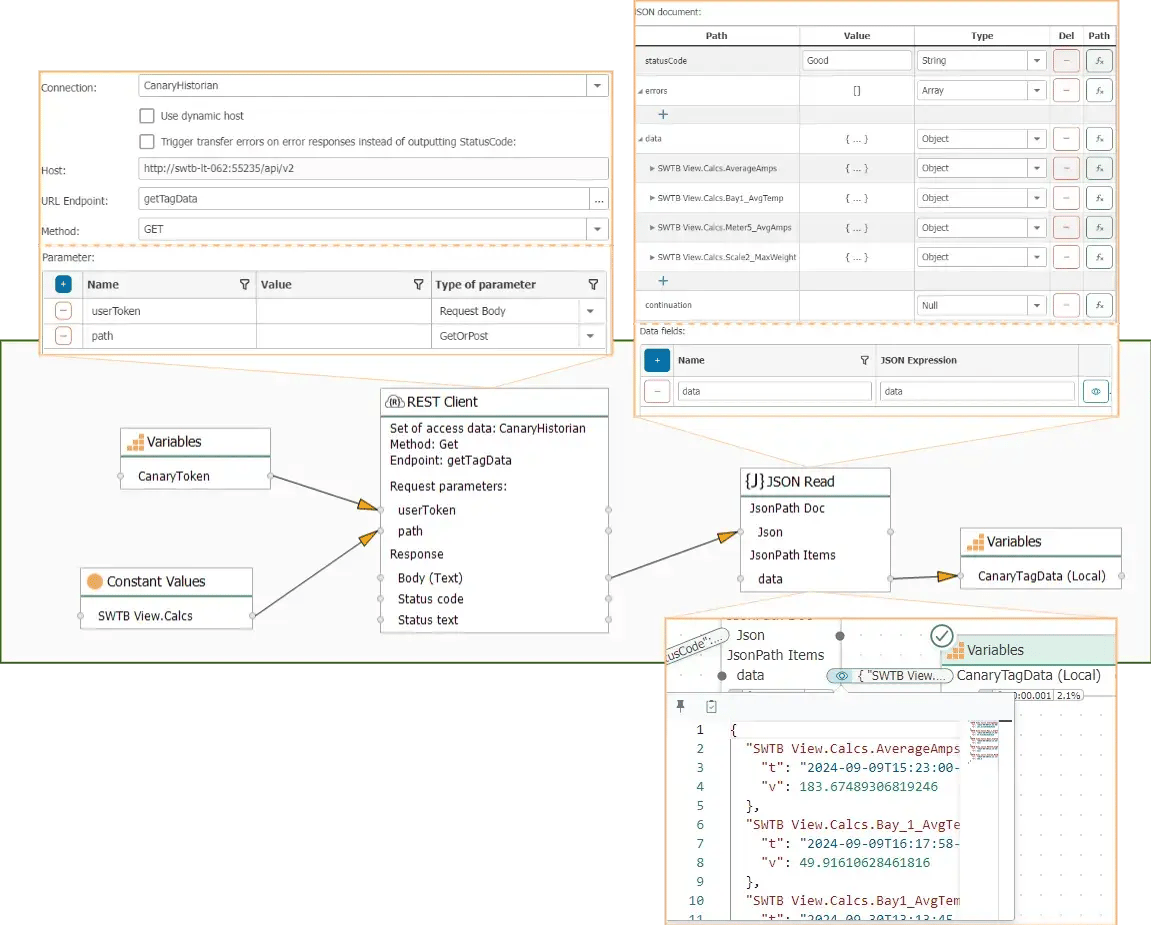Open the eye preview icon beside the data JSON Expression
The height and width of the screenshot is (925, 1151).
(x=1096, y=391)
